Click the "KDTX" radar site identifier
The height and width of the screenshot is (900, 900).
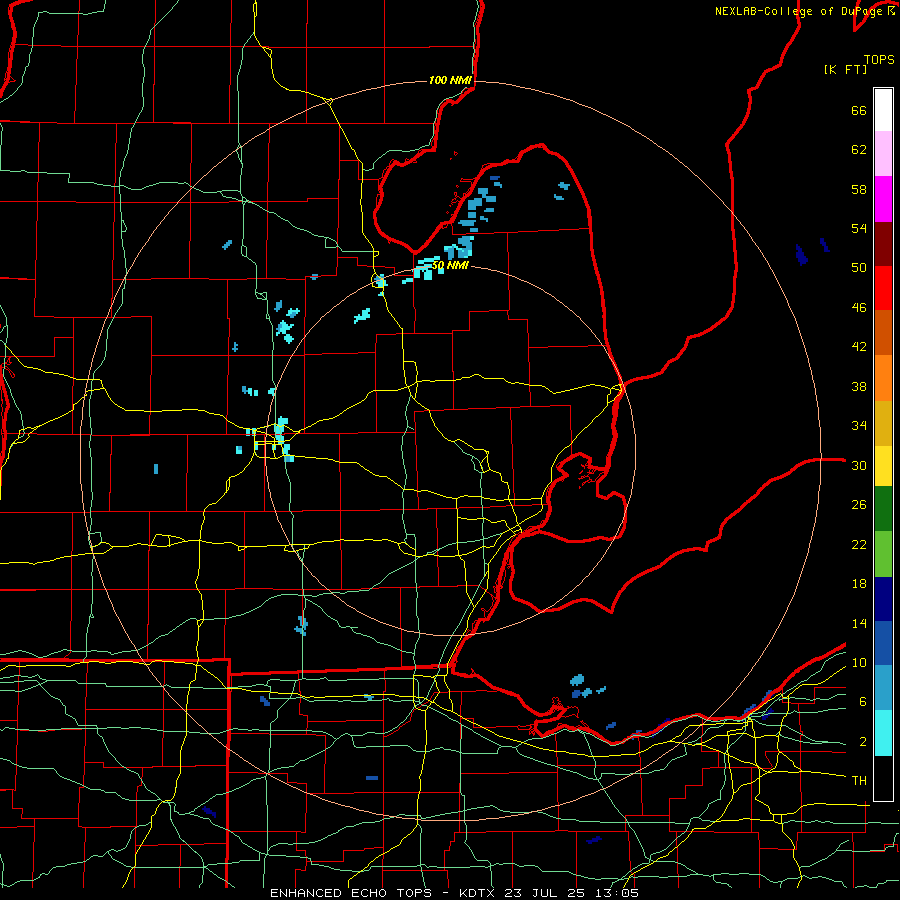tap(479, 893)
